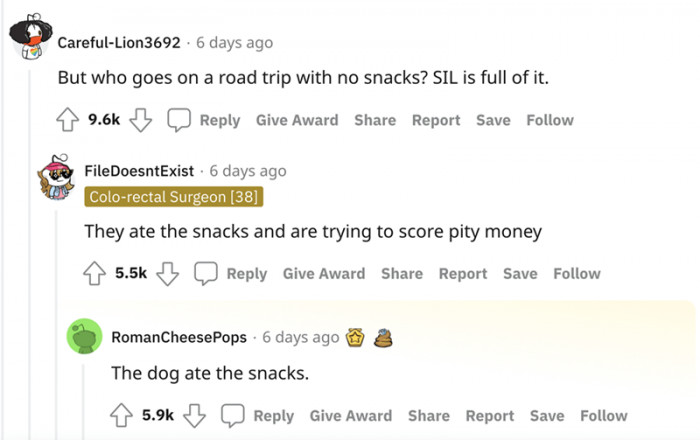Click RomanCheesePops' green avatar

tap(85, 337)
